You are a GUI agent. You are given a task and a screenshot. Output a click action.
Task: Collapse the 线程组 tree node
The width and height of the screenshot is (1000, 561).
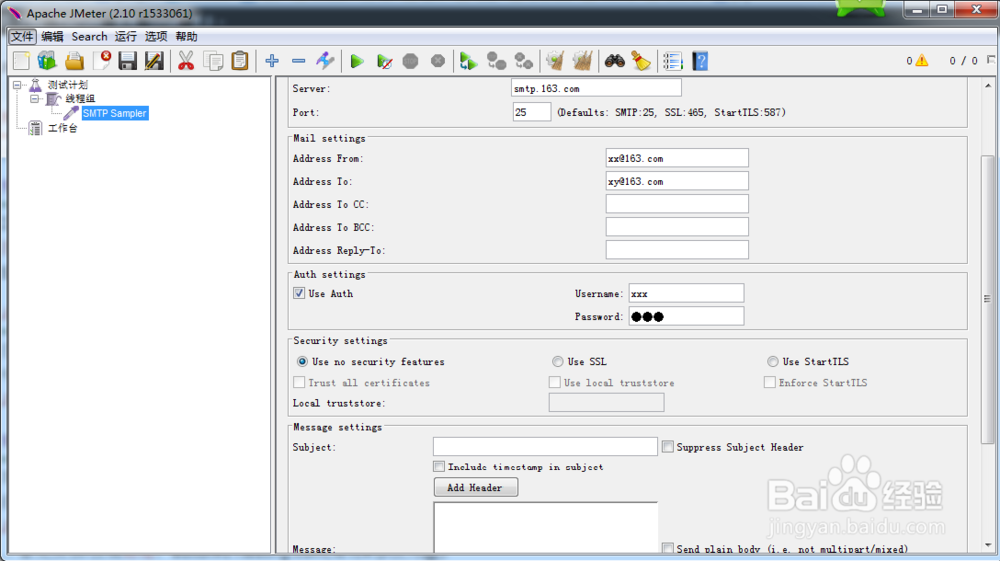[34, 98]
